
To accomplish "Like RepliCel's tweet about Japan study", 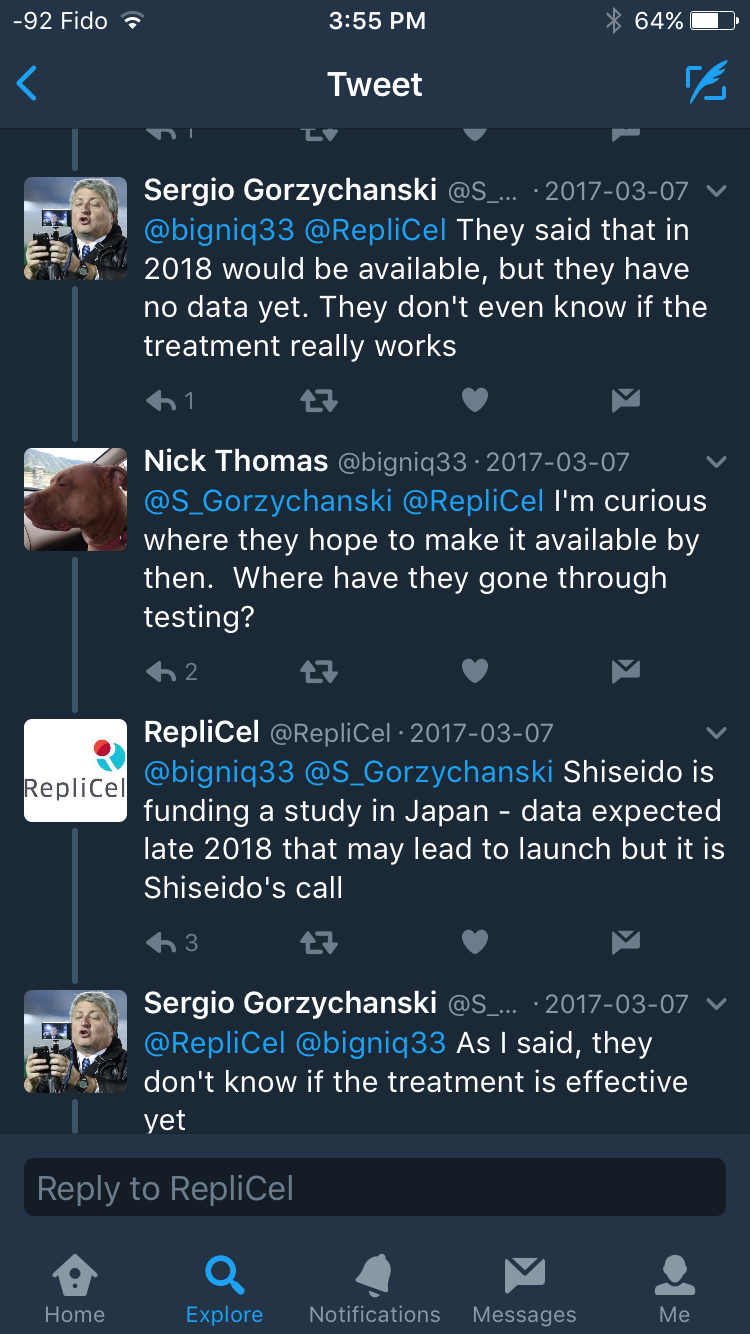I will click(475, 943).
